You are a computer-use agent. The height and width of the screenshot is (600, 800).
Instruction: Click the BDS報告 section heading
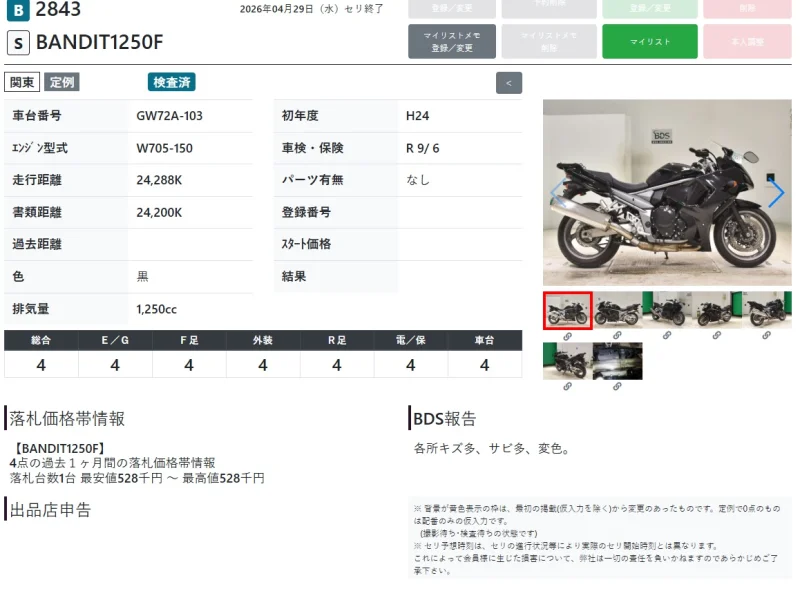coord(445,419)
